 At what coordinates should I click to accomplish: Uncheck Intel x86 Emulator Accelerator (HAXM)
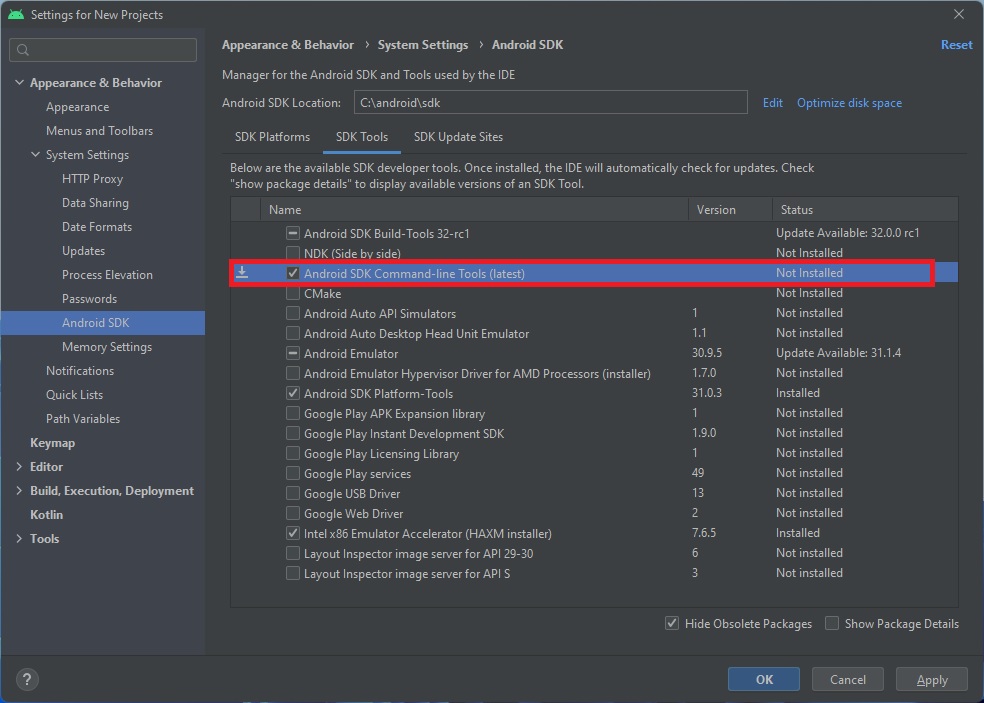[x=292, y=534]
